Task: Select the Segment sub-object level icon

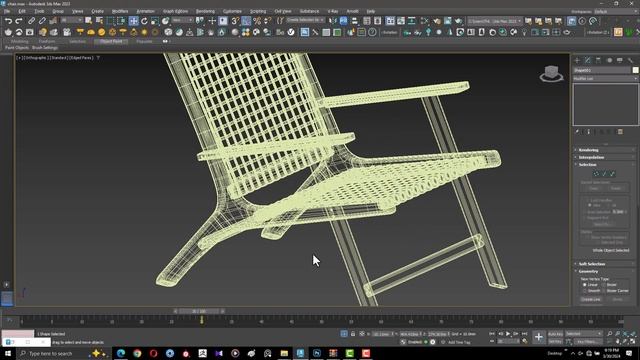Action: point(604,174)
